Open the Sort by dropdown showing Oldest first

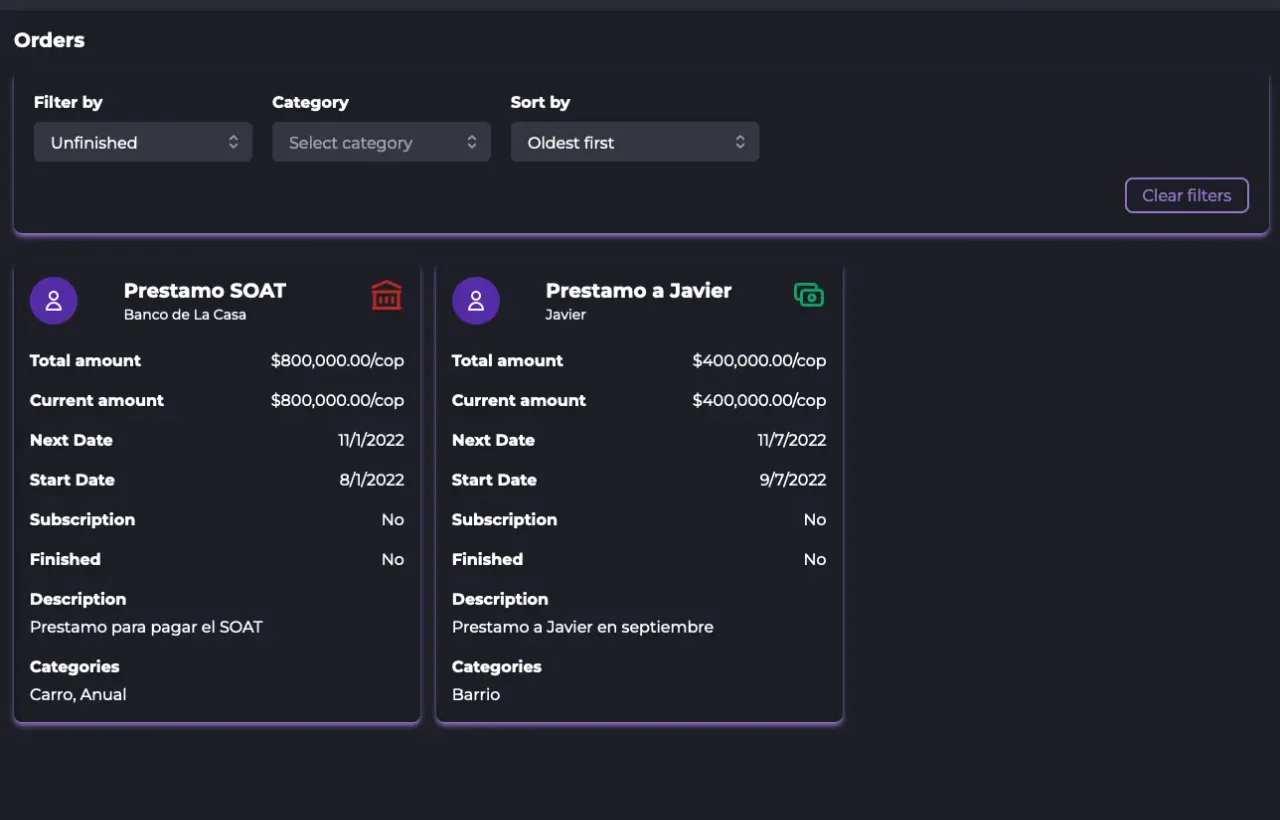(x=635, y=142)
